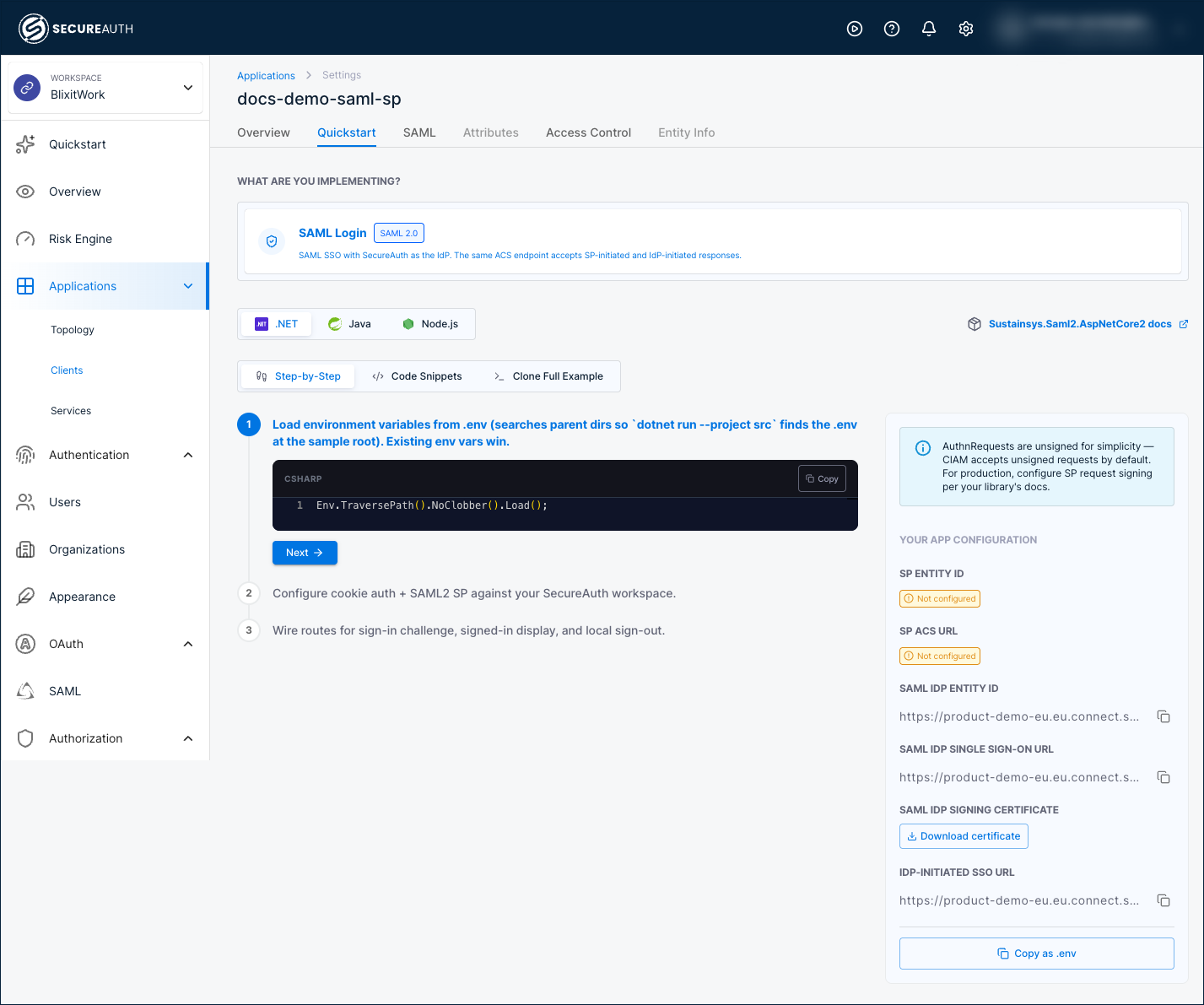The height and width of the screenshot is (1005, 1204).
Task: Switch to the Overview tab
Action: (263, 132)
